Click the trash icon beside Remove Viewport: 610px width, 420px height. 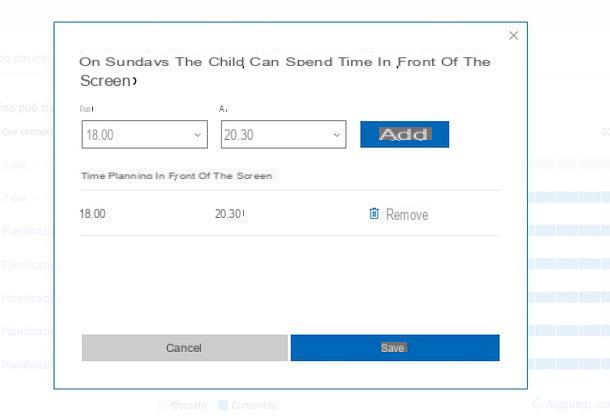click(374, 214)
